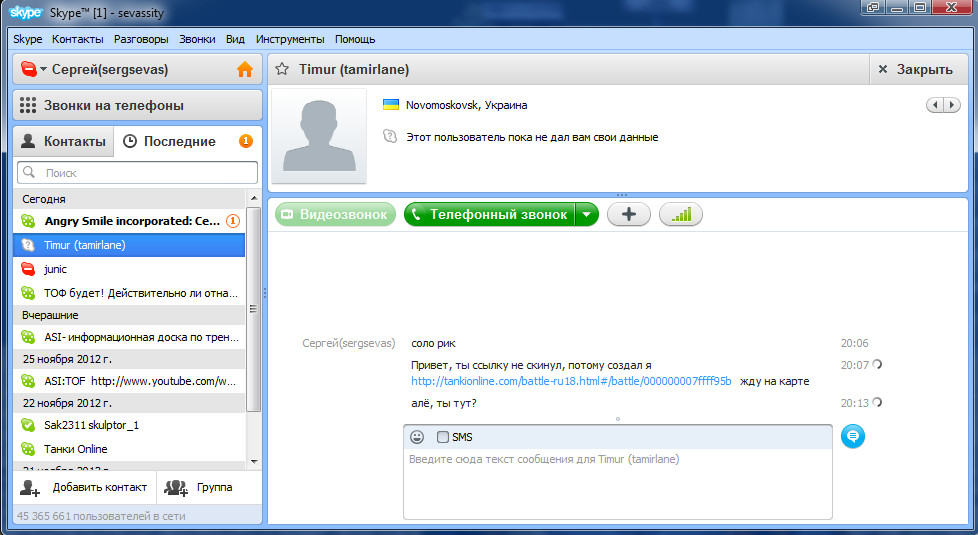Open Помощь menu
978x535 pixels.
pyautogui.click(x=355, y=39)
